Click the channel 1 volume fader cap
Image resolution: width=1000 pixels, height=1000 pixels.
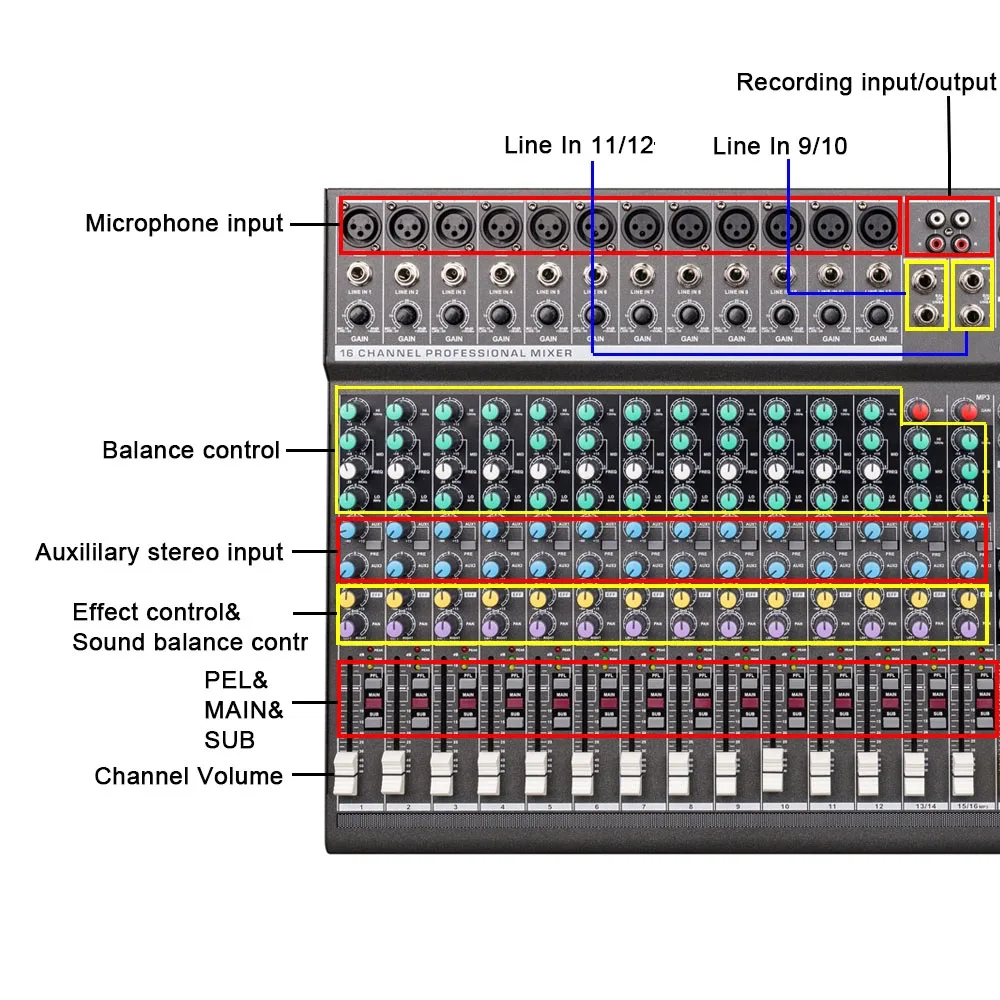346,774
